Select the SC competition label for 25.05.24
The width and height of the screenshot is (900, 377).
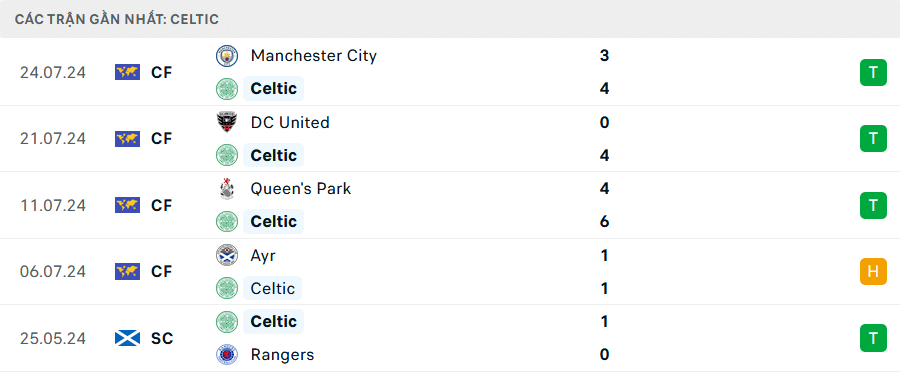[162, 339]
